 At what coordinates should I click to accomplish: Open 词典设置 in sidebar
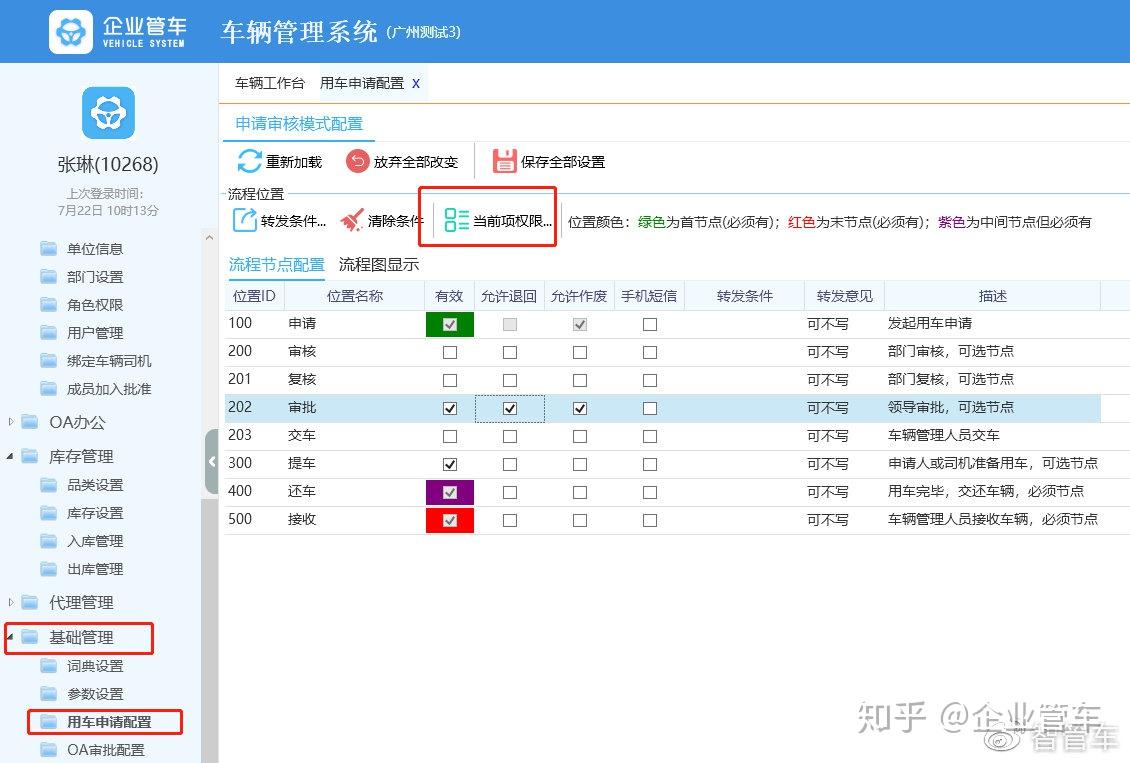click(95, 666)
